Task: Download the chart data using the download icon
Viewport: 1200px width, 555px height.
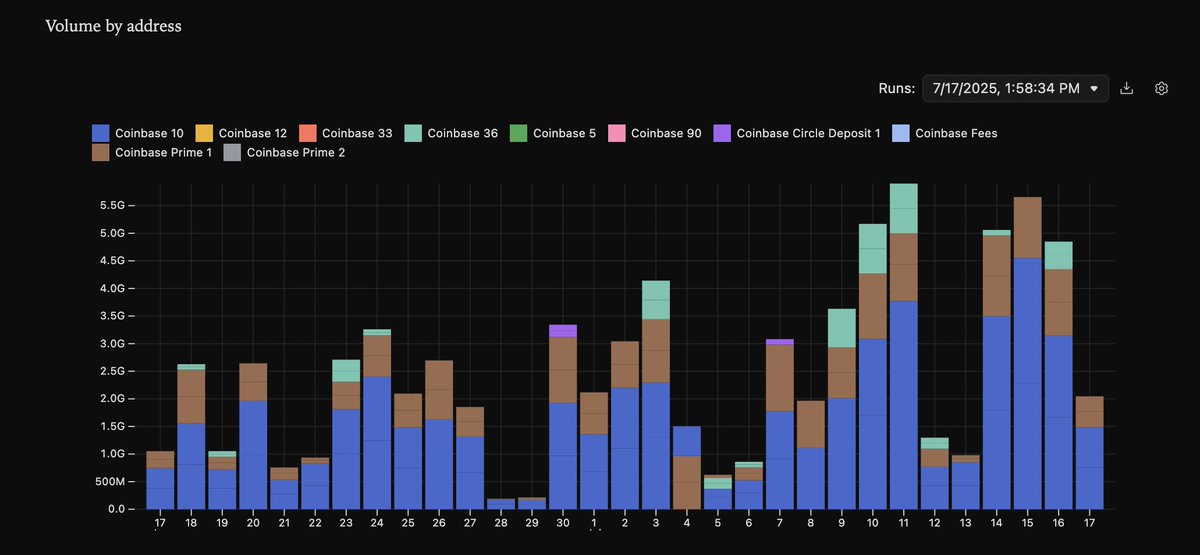Action: pyautogui.click(x=1127, y=89)
